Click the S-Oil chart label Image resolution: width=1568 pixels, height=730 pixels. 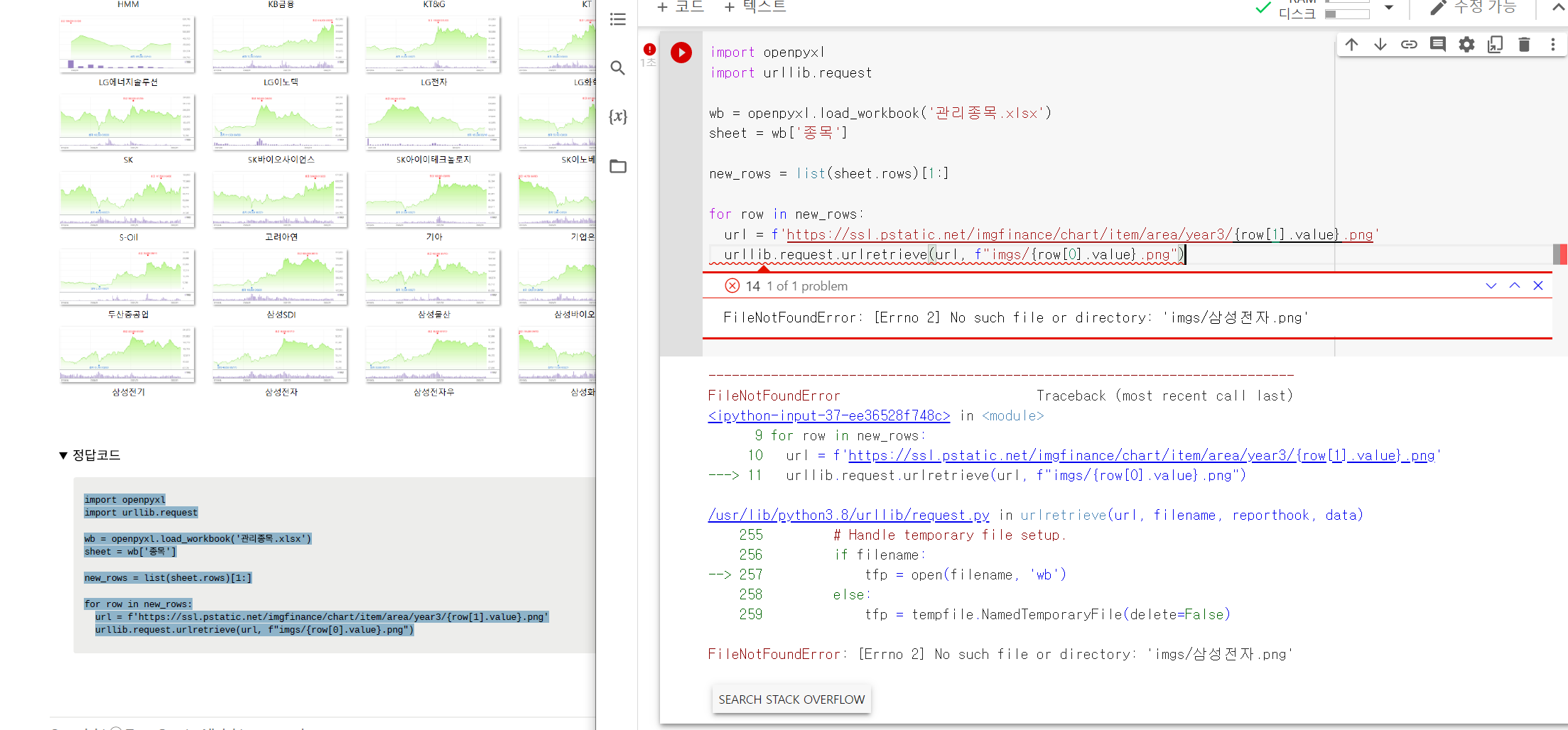pos(129,237)
